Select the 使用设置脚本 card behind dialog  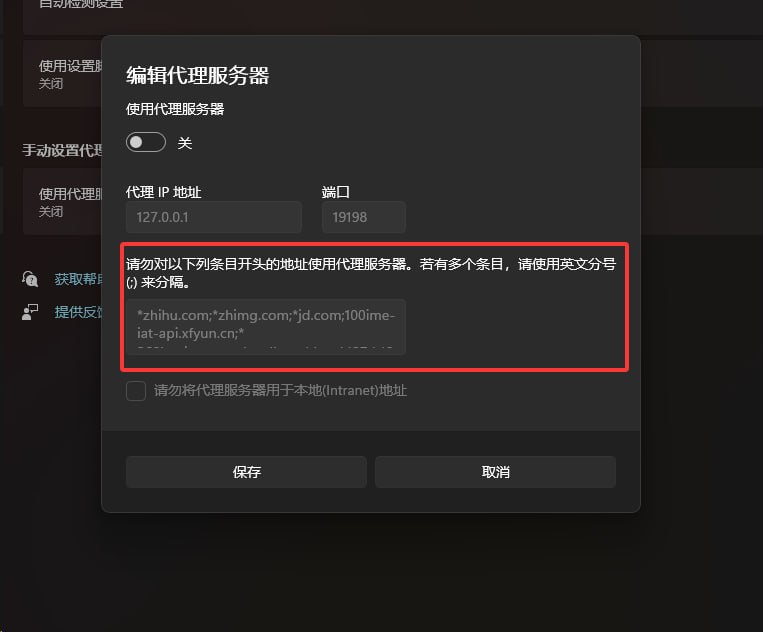62,74
